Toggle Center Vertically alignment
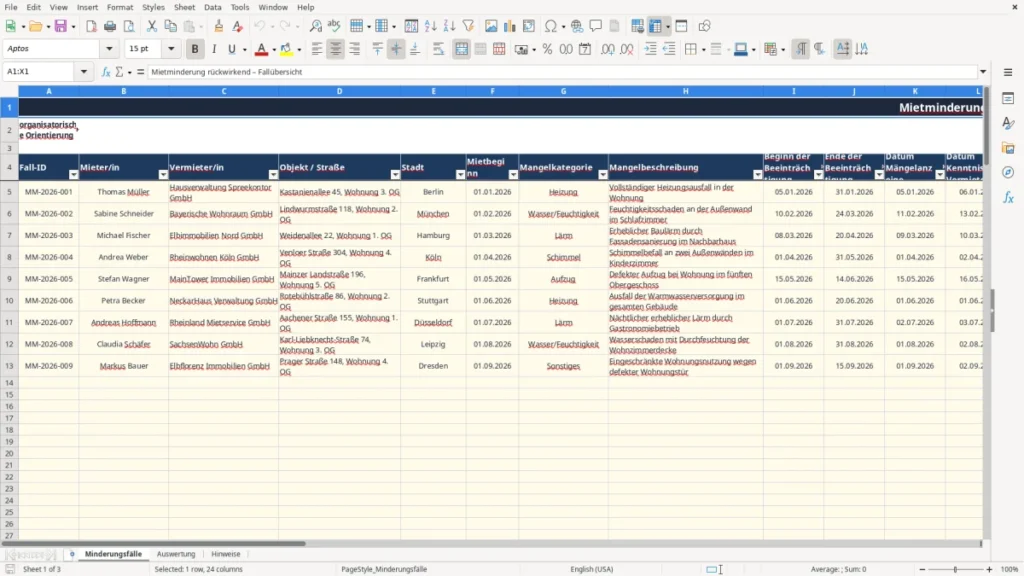 396,49
